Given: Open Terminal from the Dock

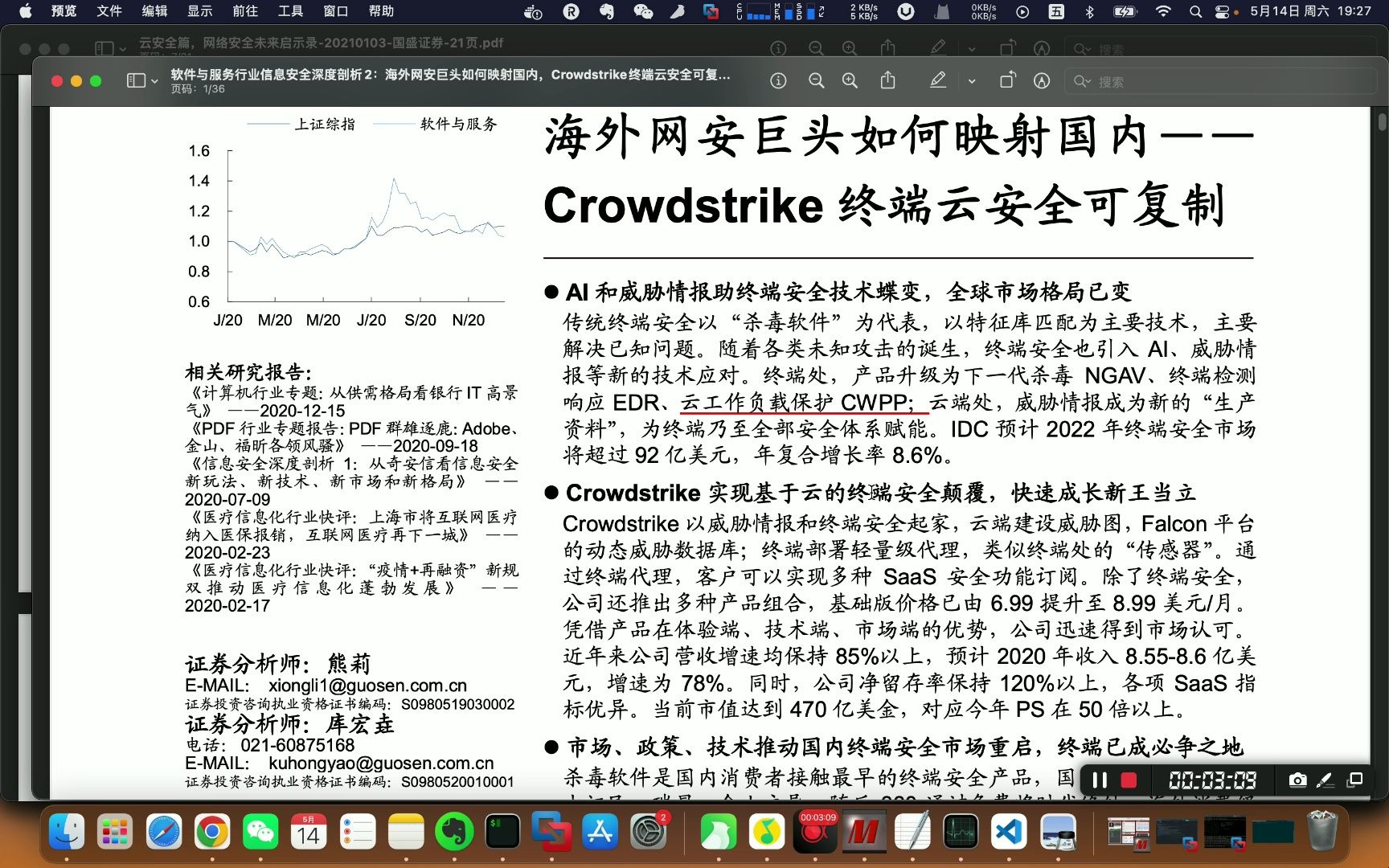Looking at the screenshot, I should point(503,832).
